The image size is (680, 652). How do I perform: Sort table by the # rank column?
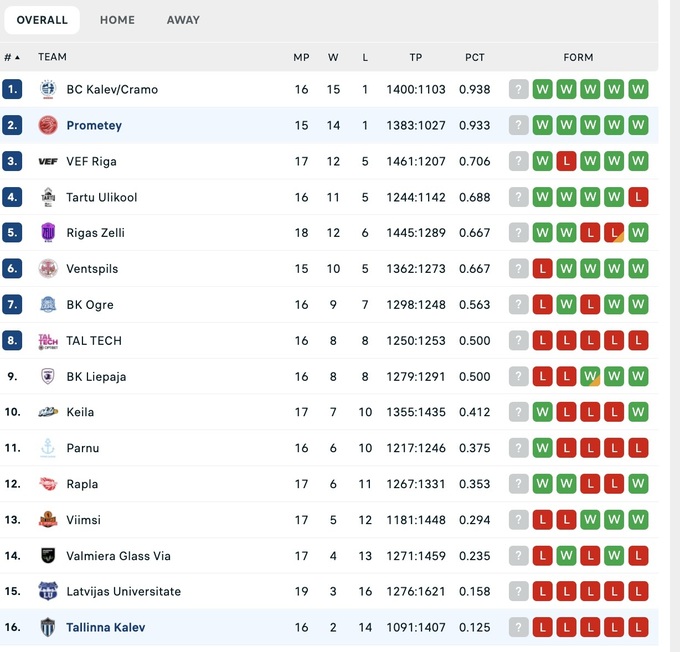[x=12, y=58]
